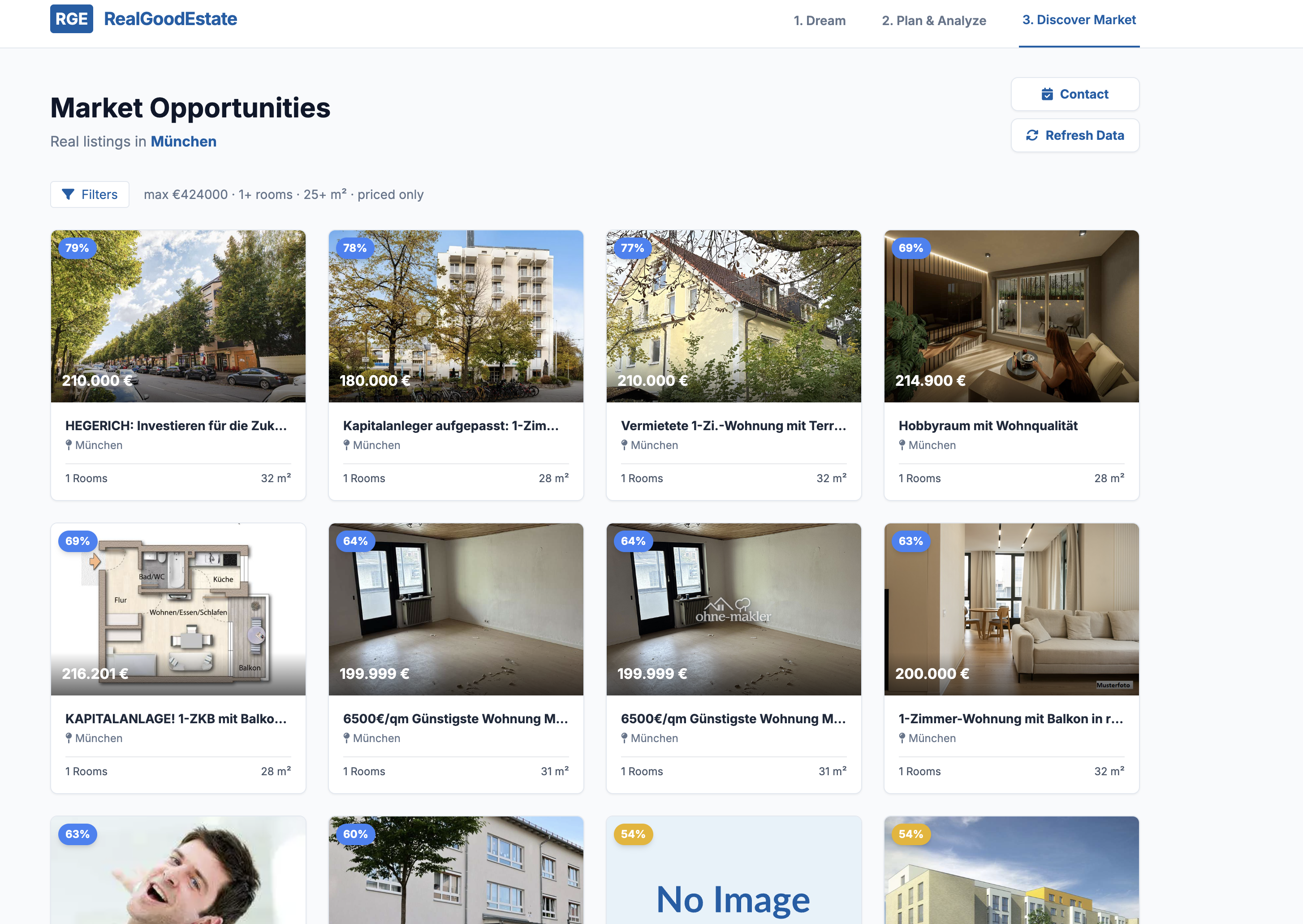
Task: Click the 78% score badge
Action: (354, 248)
